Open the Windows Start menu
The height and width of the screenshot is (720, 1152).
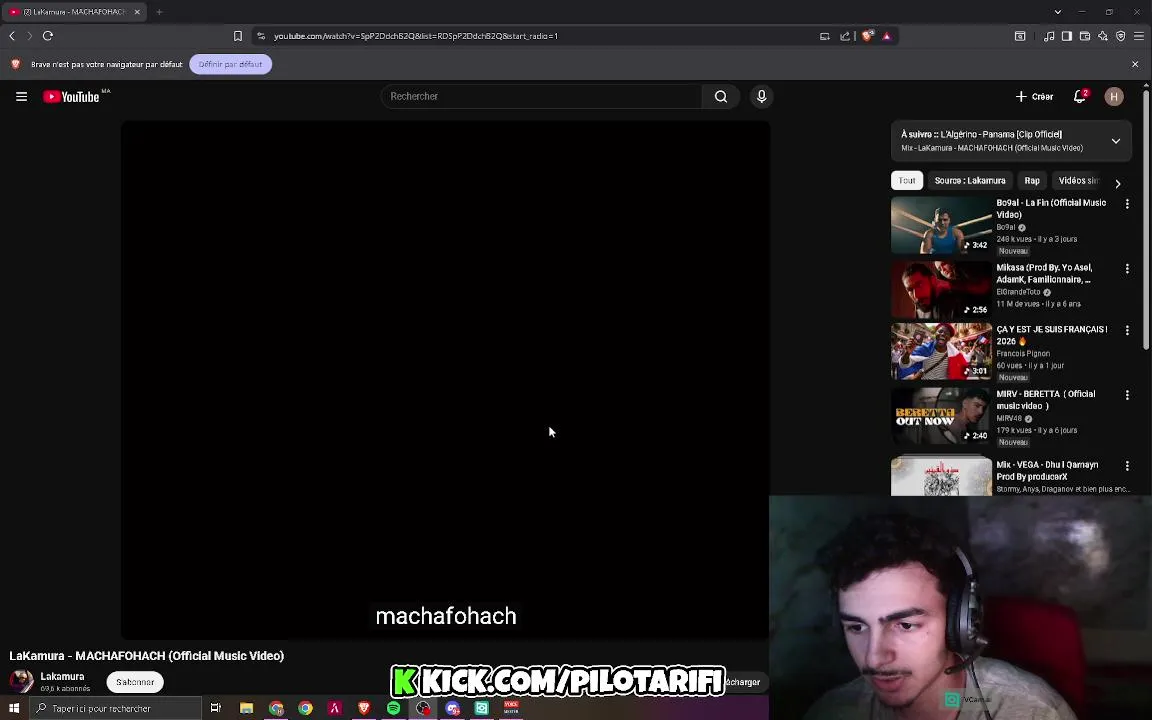coord(13,708)
